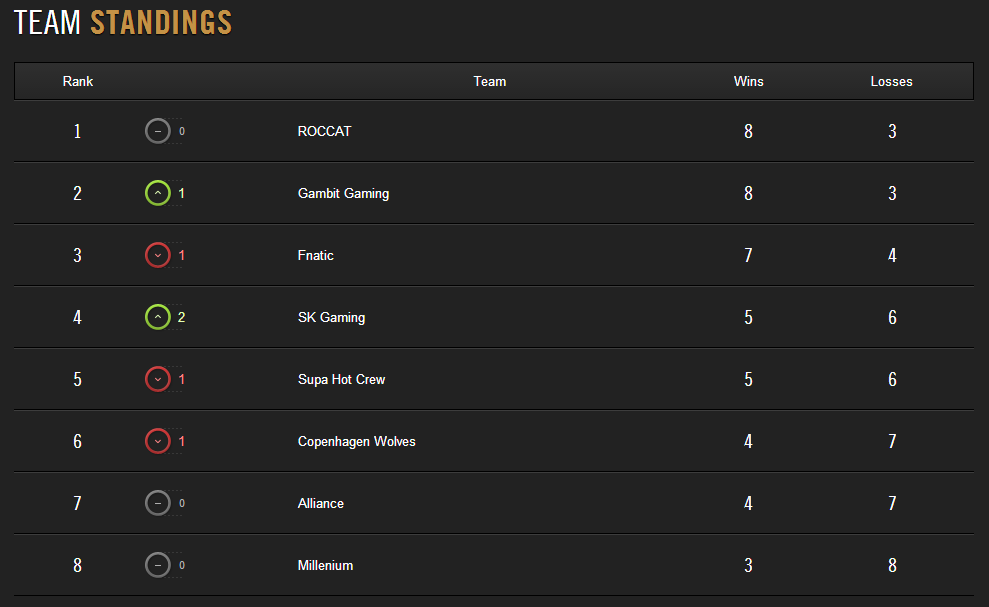This screenshot has height=607, width=989.
Task: Click SK Gaming's green up-arrow rank icon
Action: 158,317
